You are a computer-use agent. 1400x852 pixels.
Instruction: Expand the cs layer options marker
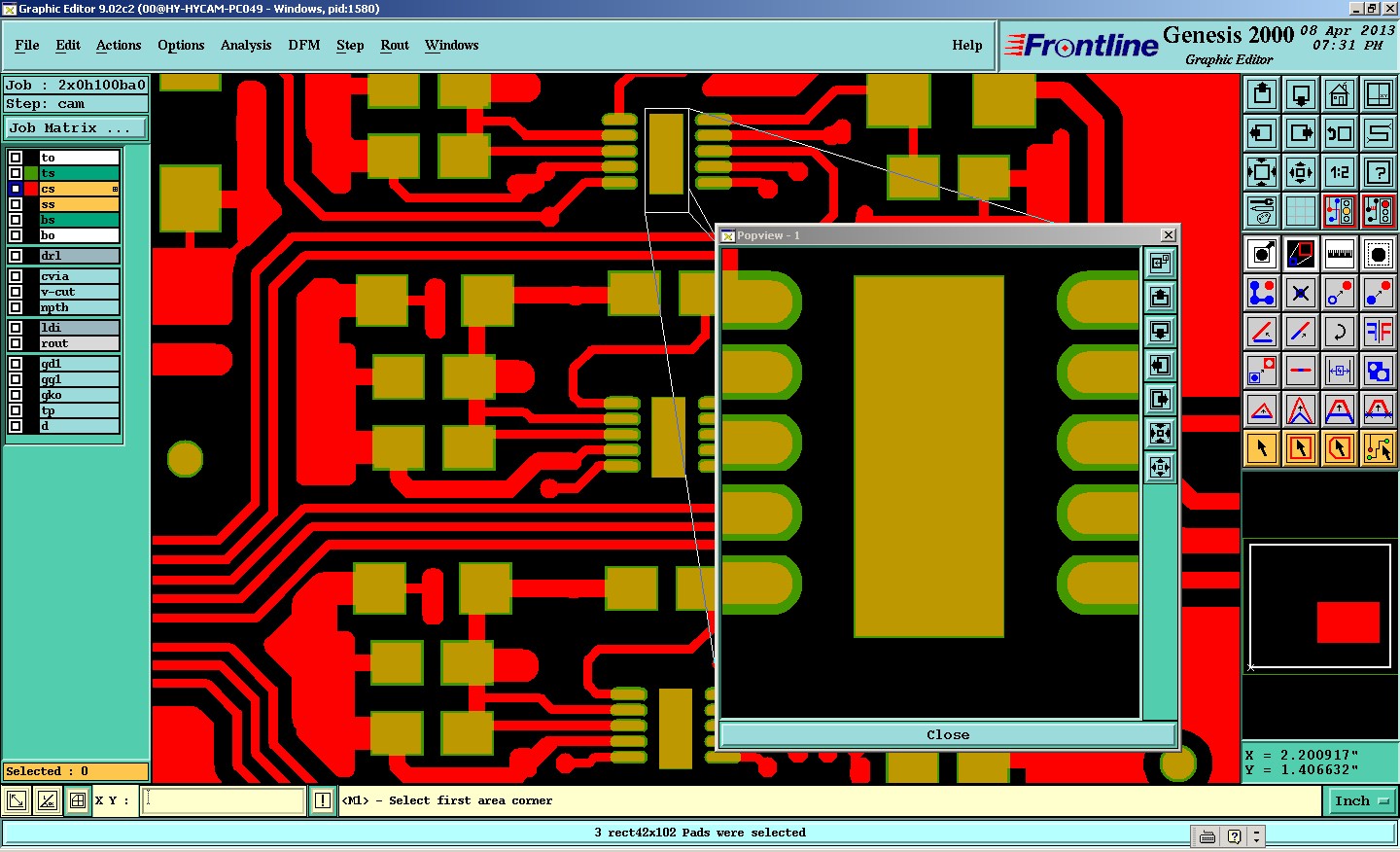pos(115,190)
